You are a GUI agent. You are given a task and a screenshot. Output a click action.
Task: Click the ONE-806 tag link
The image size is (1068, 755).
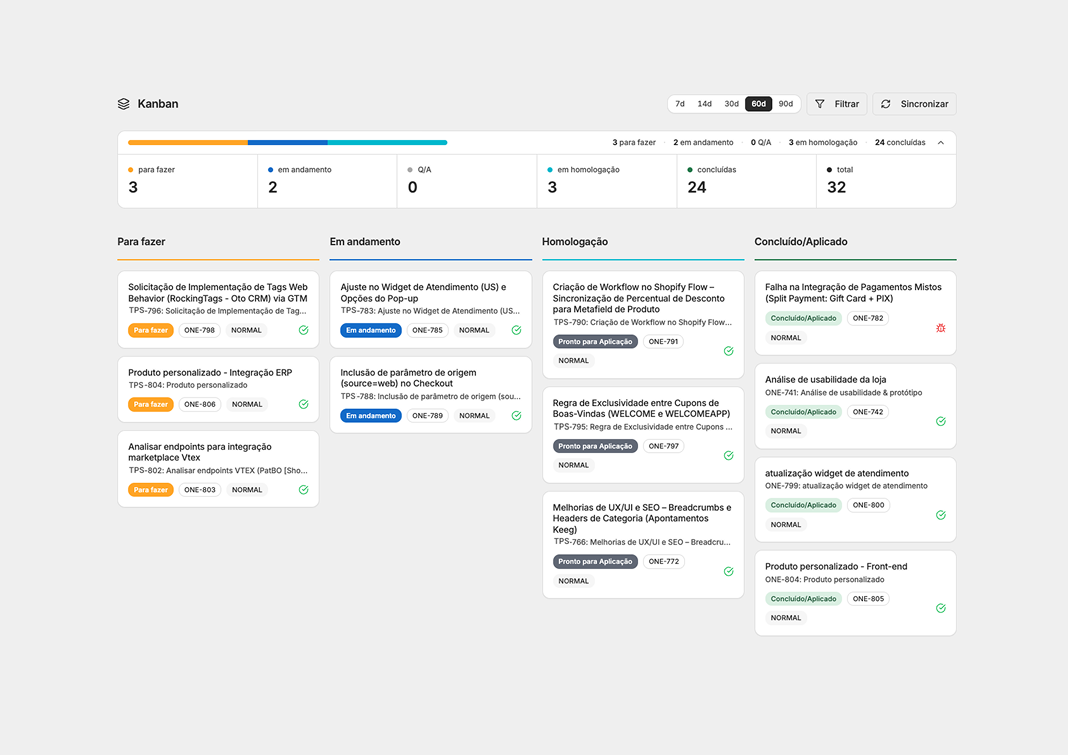point(200,404)
